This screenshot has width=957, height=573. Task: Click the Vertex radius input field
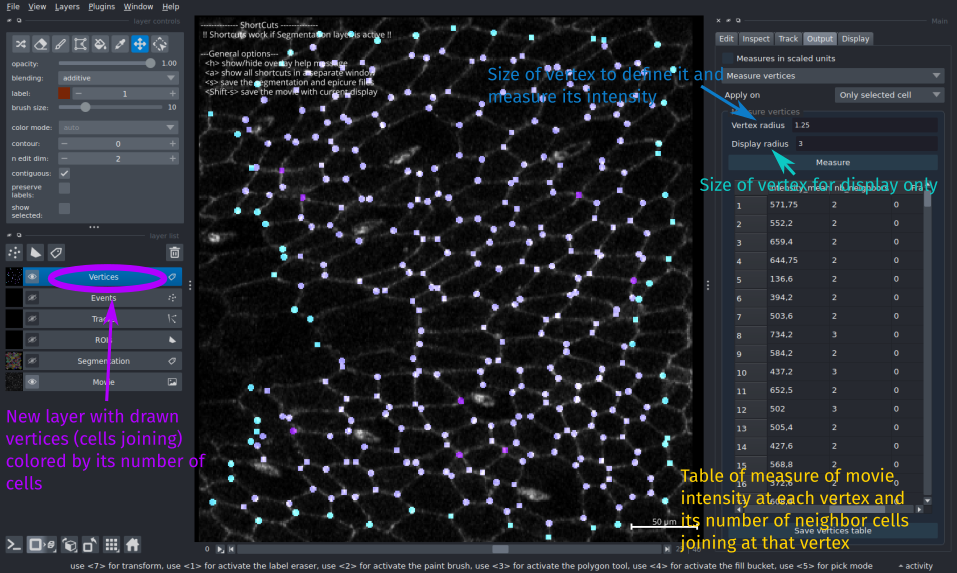pos(864,125)
